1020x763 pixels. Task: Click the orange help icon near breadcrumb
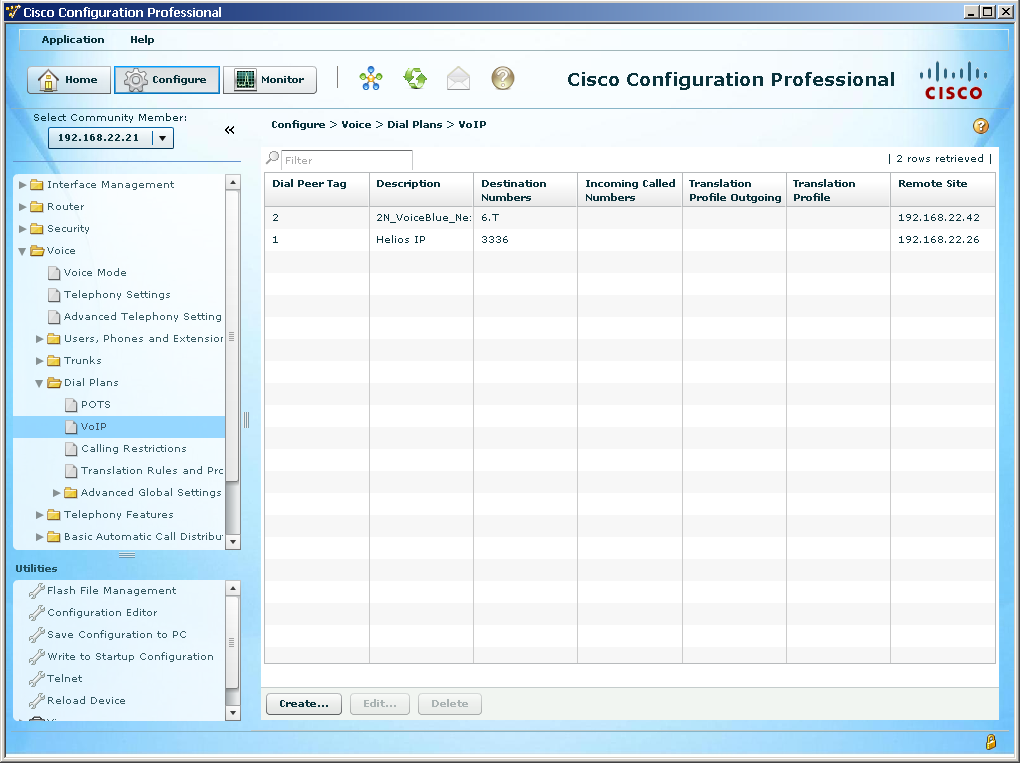[x=980, y=126]
